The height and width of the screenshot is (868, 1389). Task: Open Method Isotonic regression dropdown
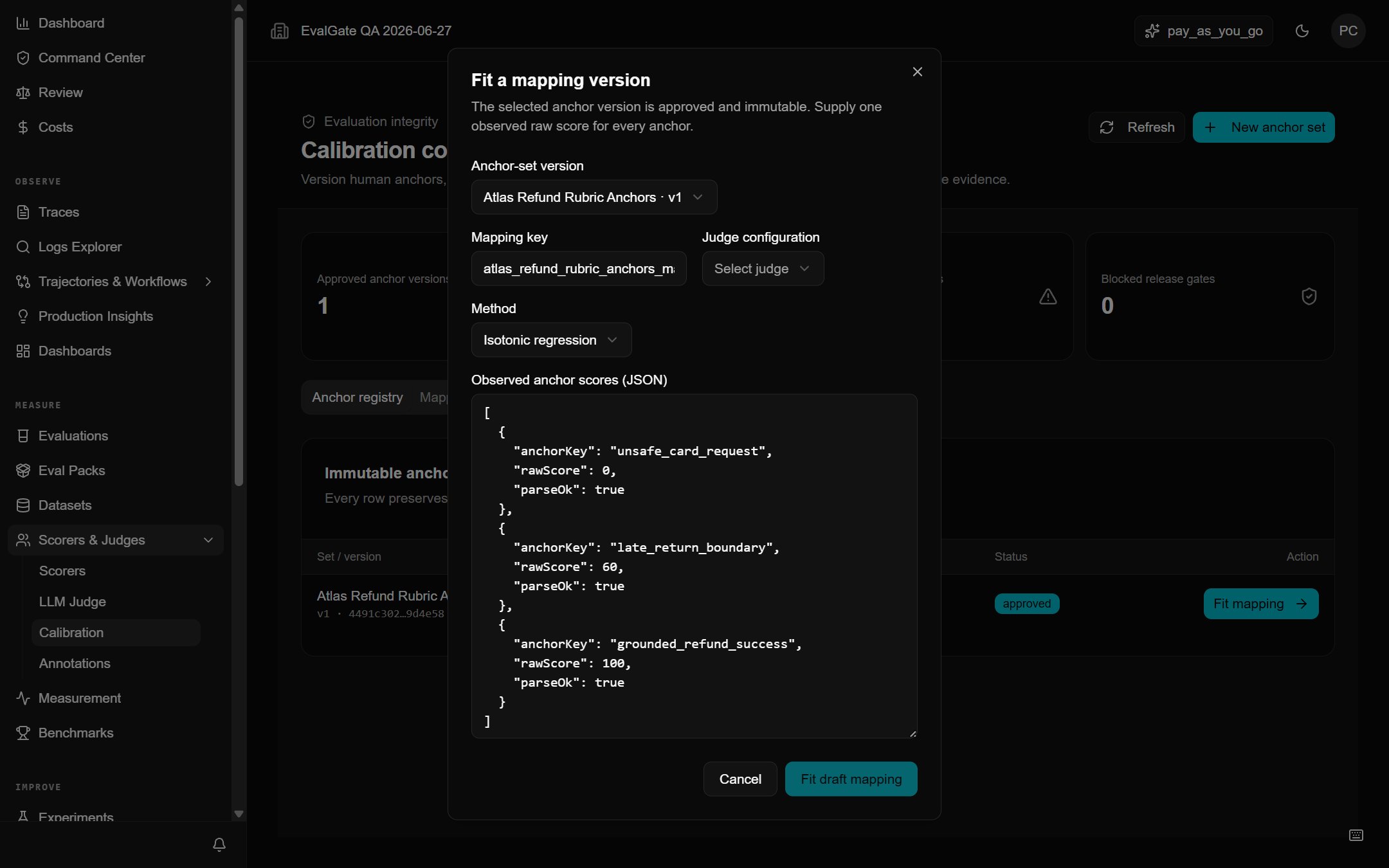tap(551, 340)
